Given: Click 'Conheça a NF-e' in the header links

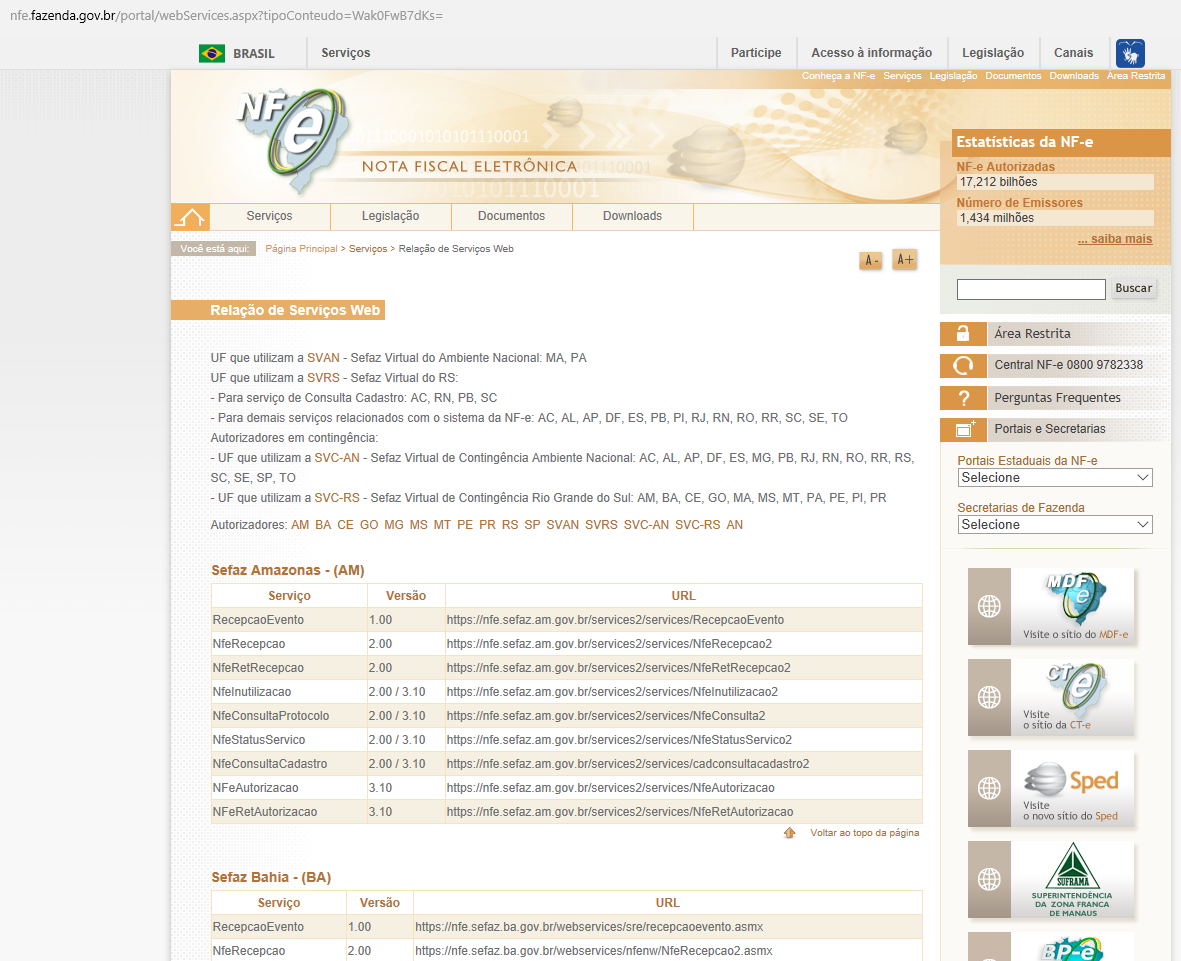Looking at the screenshot, I should (838, 76).
